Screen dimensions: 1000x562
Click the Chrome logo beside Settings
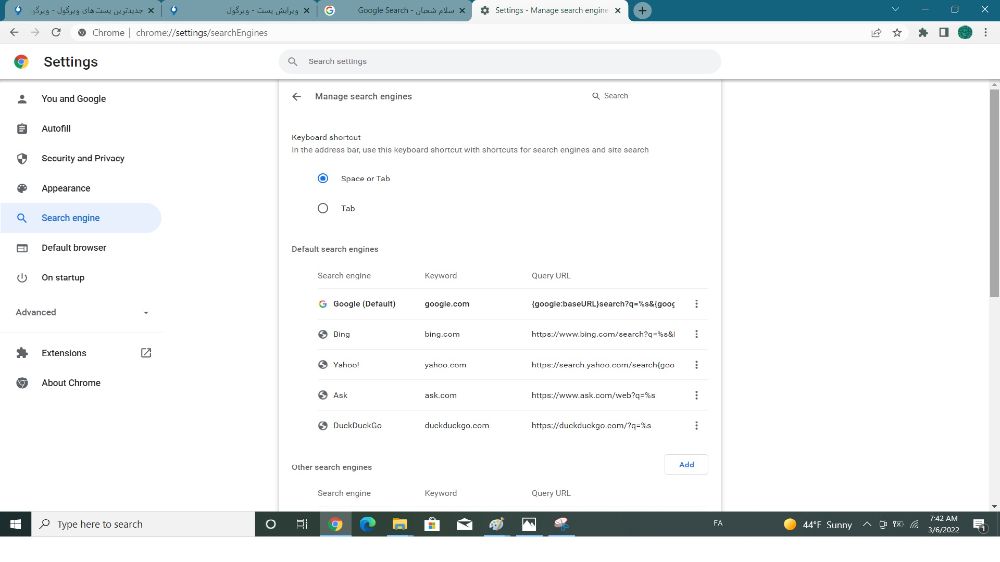tap(21, 62)
